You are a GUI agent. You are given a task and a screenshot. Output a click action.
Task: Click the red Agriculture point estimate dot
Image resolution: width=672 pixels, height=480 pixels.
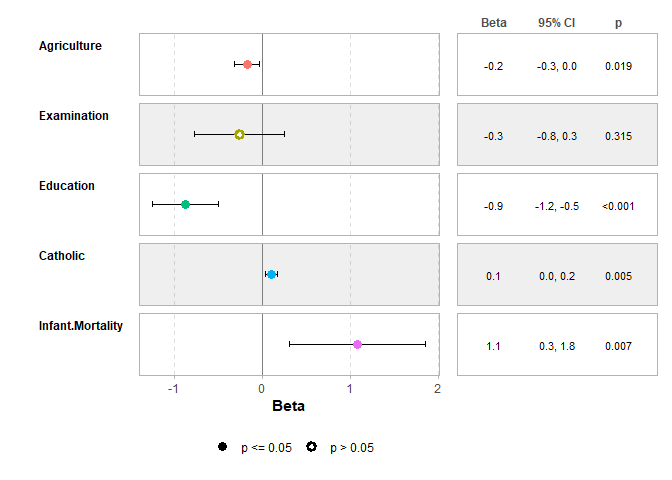tap(247, 64)
